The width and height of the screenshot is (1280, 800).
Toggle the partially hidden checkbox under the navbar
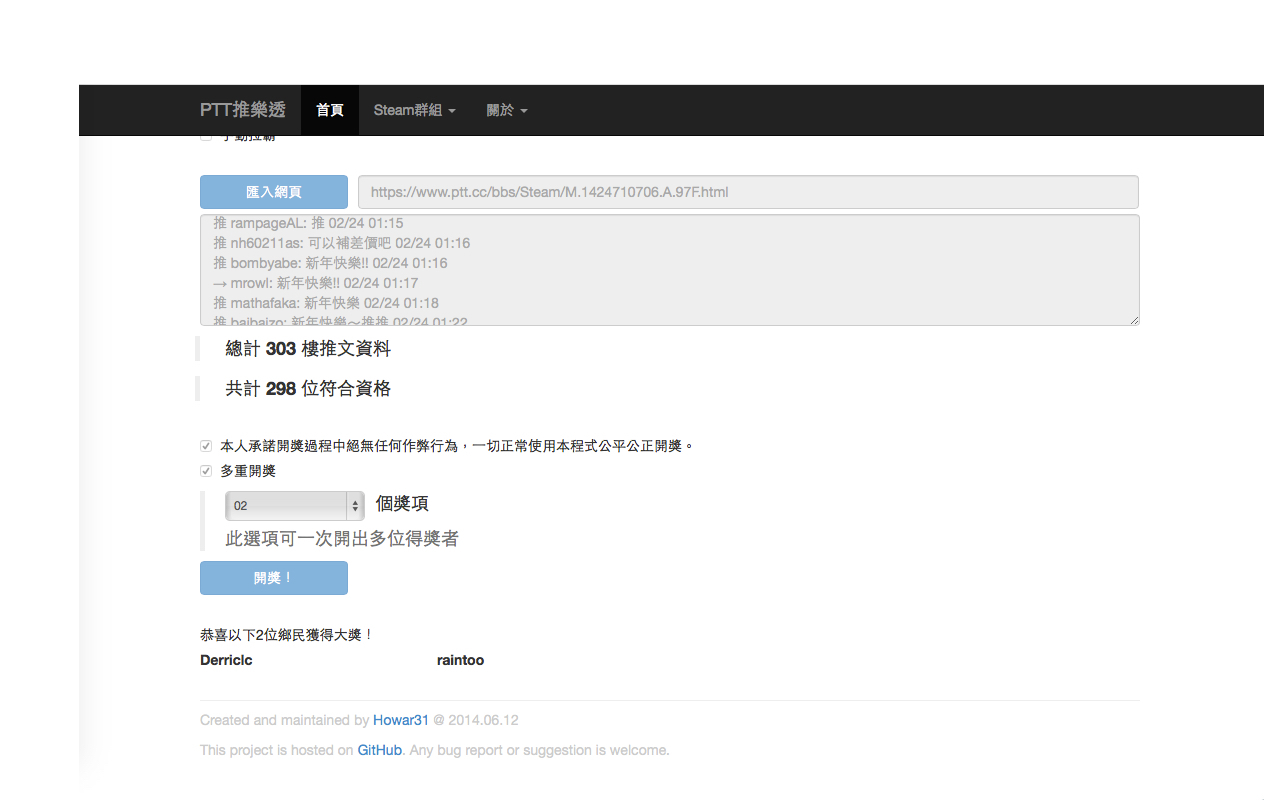click(206, 137)
